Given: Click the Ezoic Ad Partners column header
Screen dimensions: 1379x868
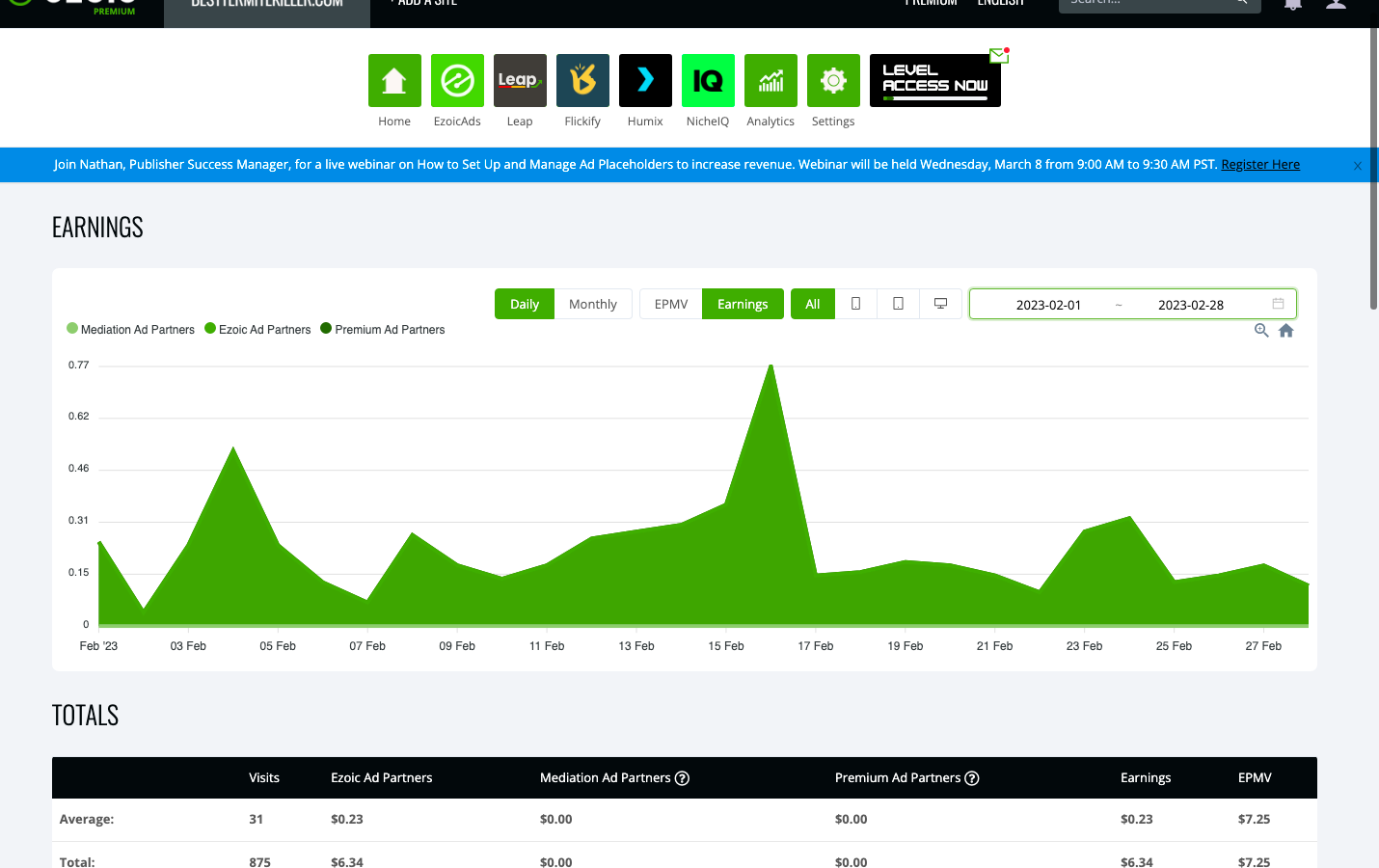Looking at the screenshot, I should tap(382, 777).
